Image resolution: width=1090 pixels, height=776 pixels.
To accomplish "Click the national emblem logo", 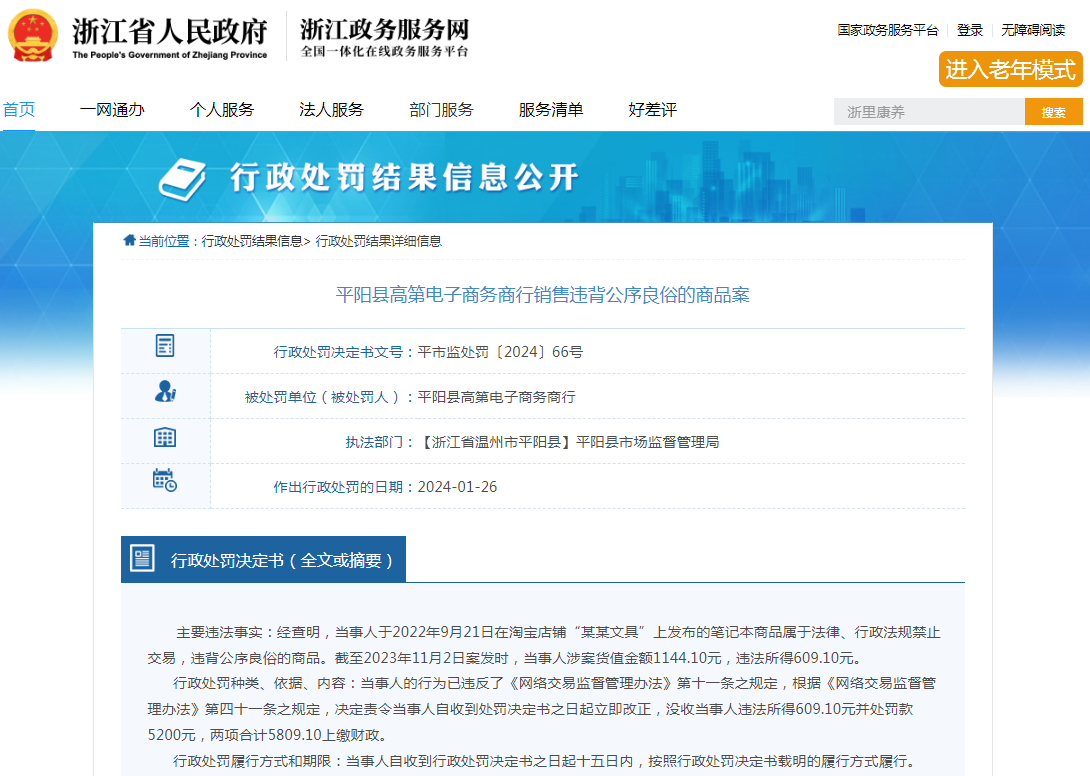I will (x=33, y=36).
